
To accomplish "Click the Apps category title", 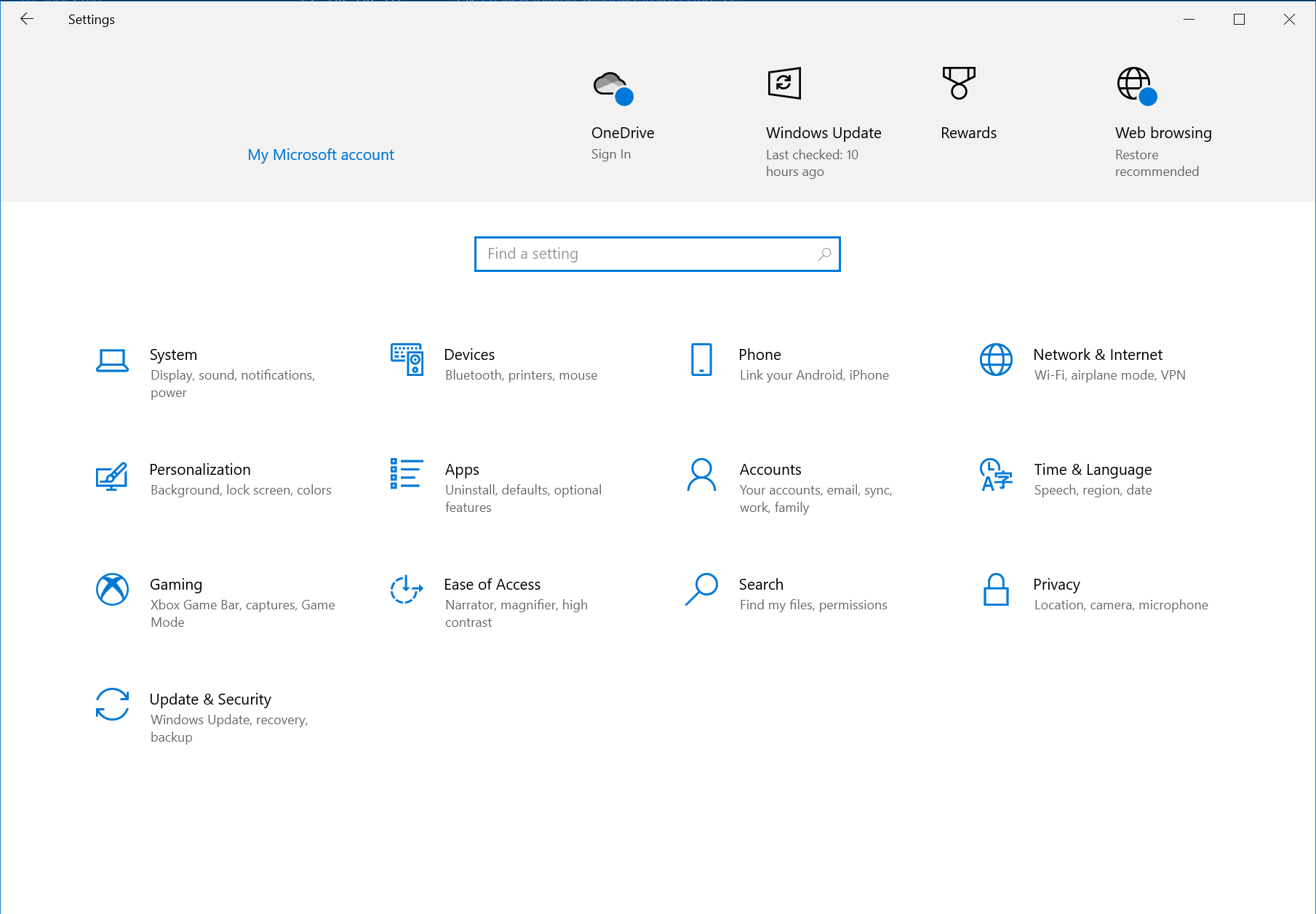I will tap(462, 470).
